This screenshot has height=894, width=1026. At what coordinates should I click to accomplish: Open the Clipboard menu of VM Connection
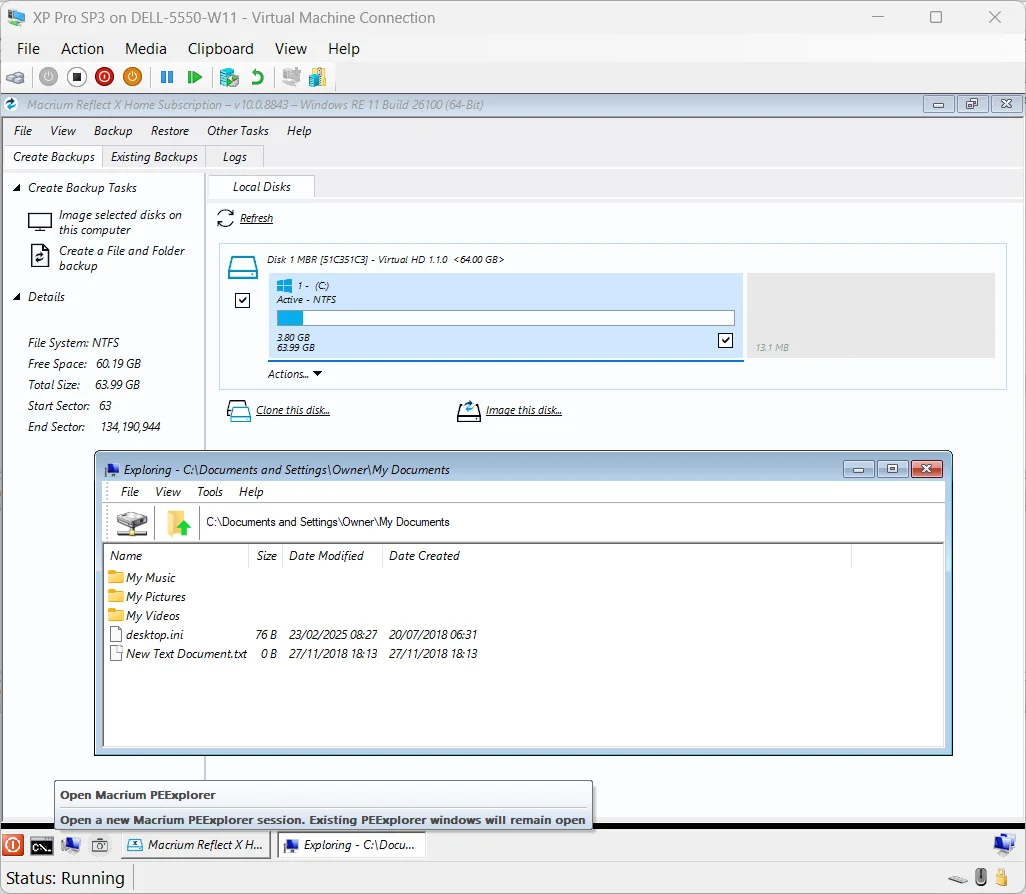point(221,49)
